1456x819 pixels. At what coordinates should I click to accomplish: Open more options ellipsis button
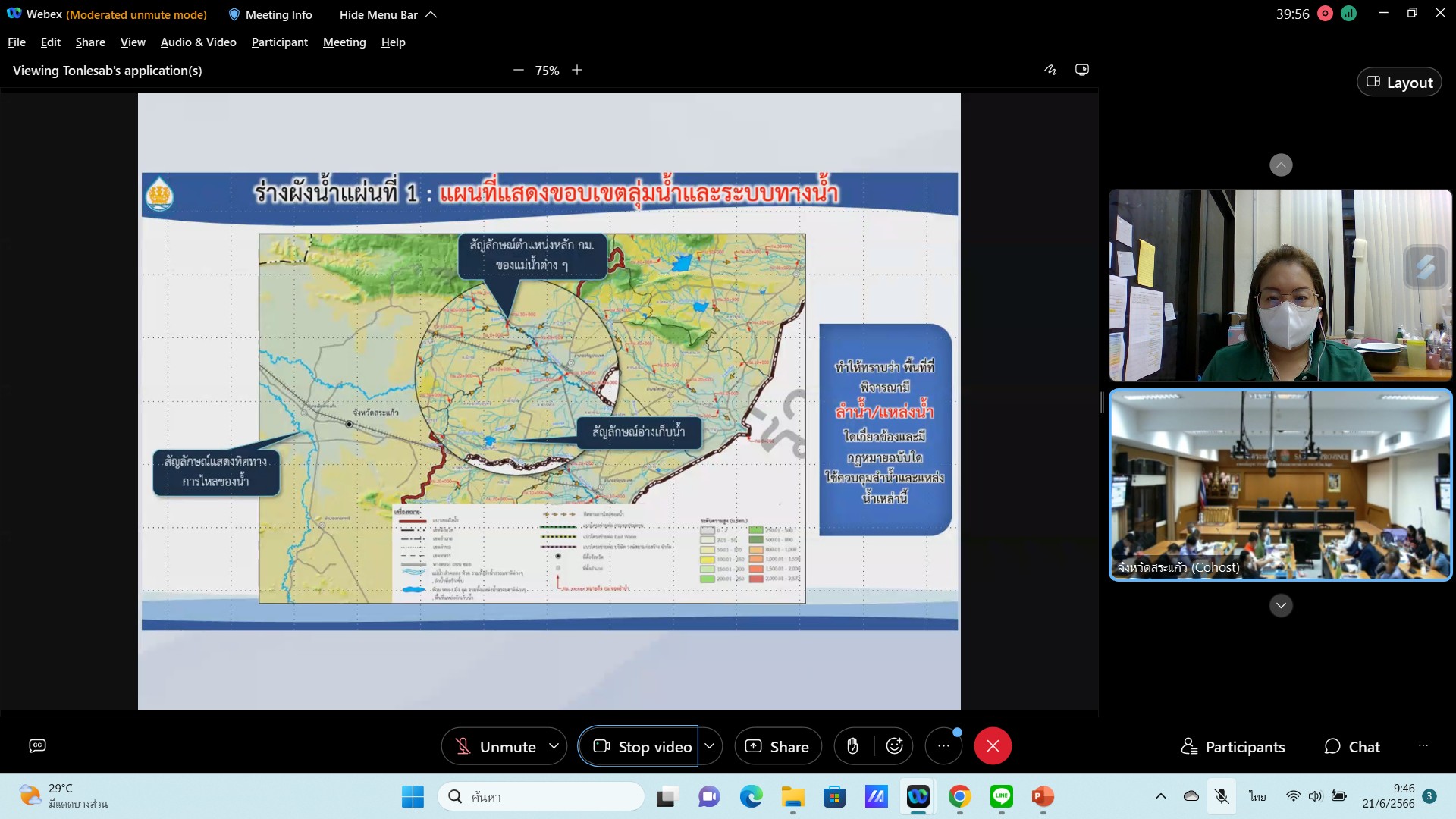coord(943,746)
